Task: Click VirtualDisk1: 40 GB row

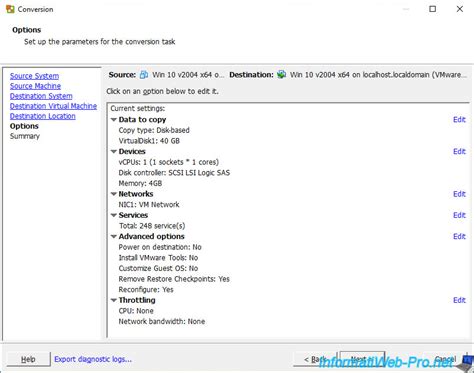Action: 149,141
